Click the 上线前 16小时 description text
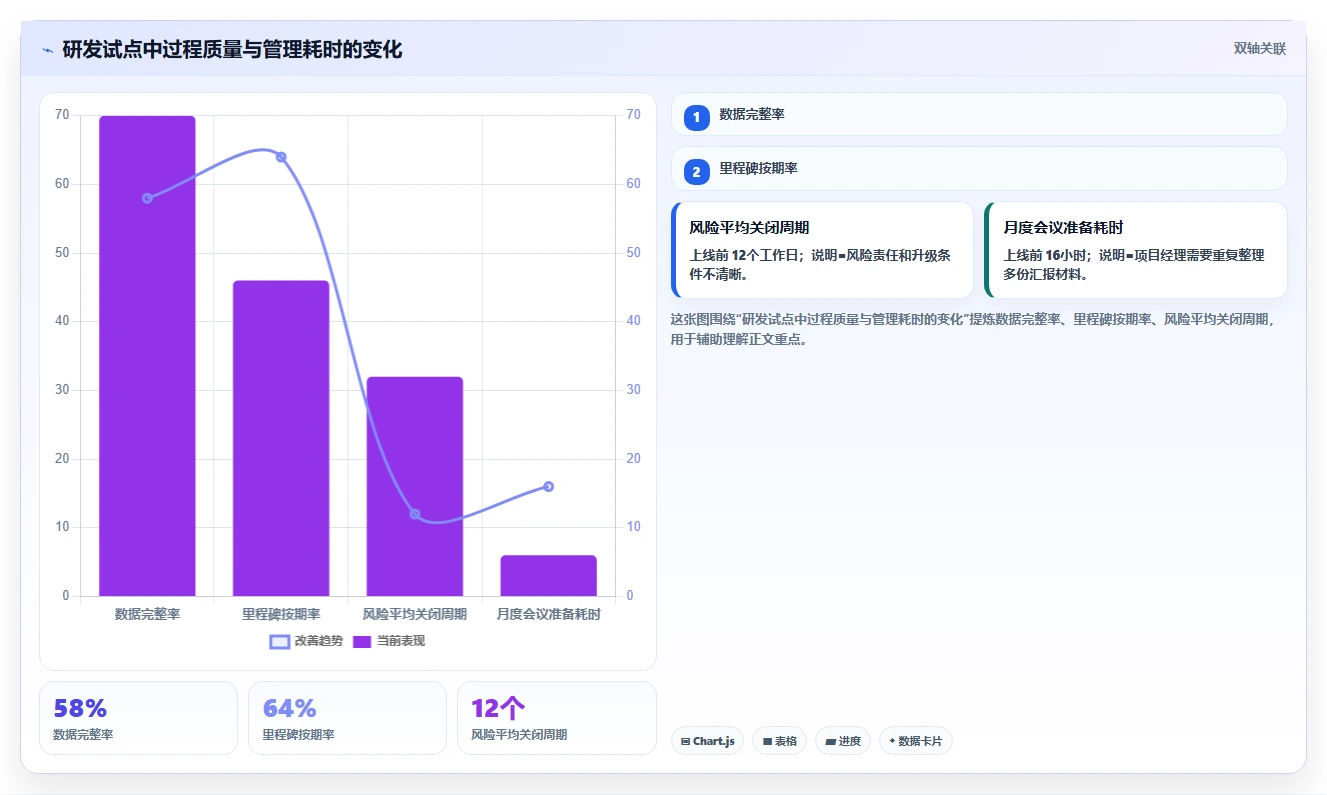1327x795 pixels. coord(1134,265)
